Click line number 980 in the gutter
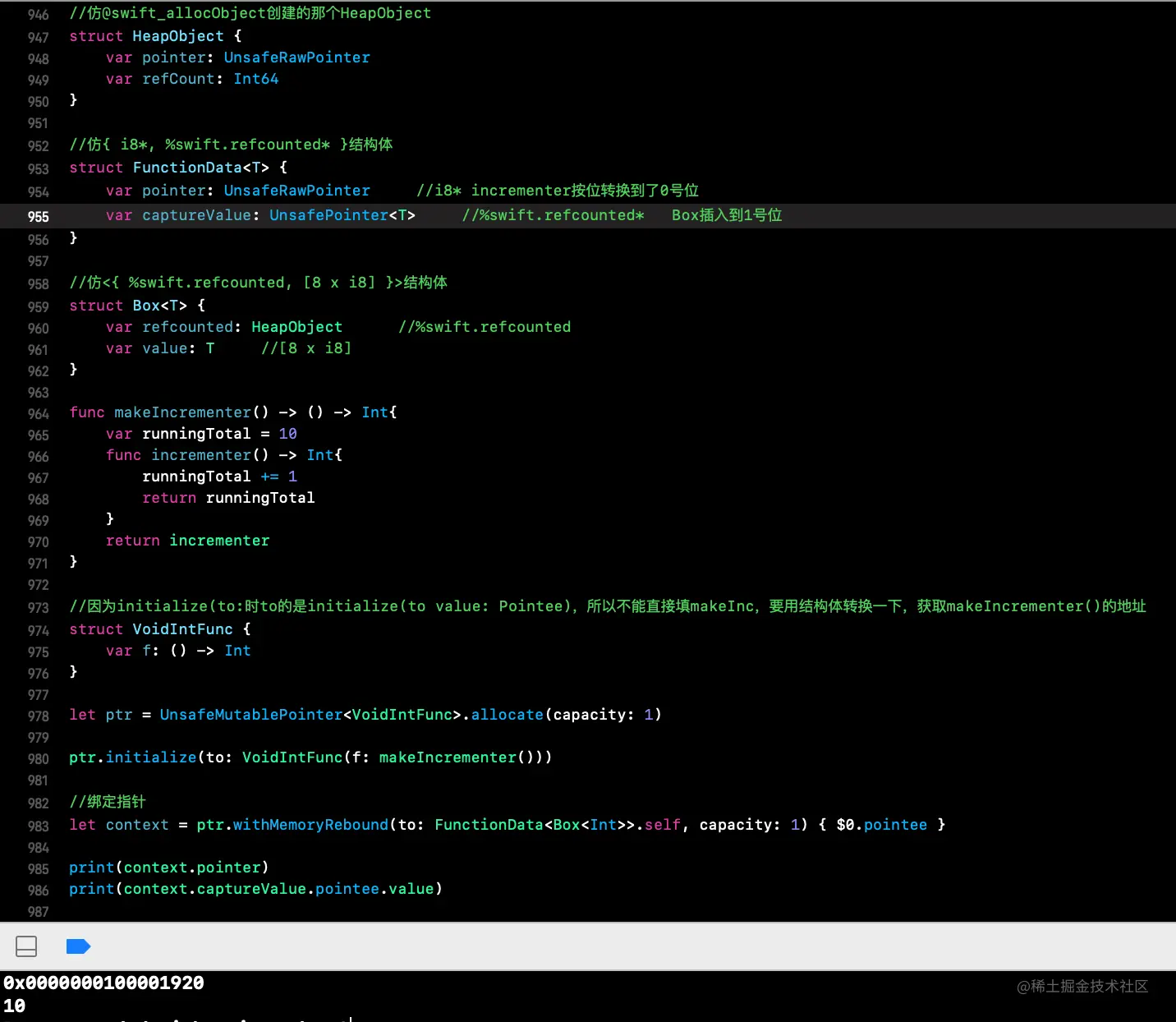Viewport: 1176px width, 1022px height. [38, 759]
